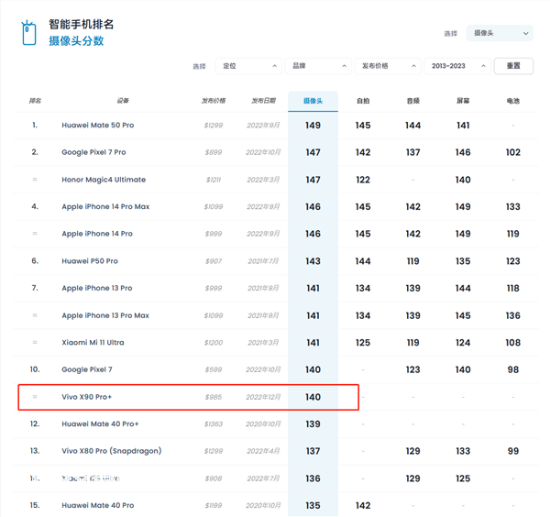Open Apple iPhone 14 Pro link
This screenshot has width=550, height=517.
(x=97, y=234)
